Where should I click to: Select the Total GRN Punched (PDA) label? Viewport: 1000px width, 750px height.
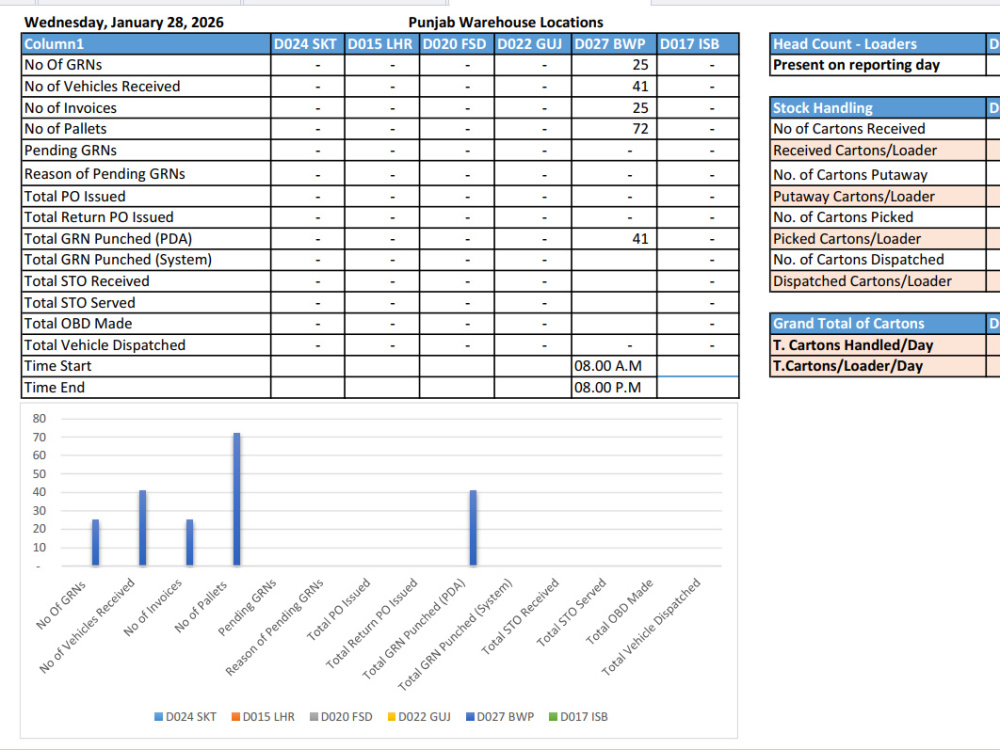146,239
